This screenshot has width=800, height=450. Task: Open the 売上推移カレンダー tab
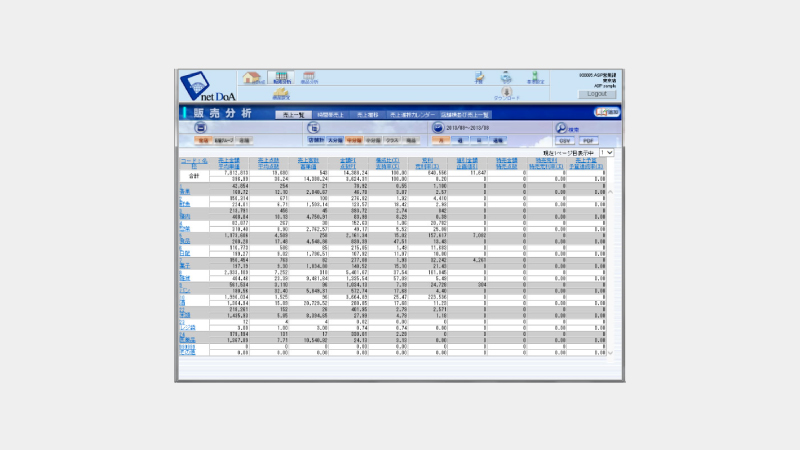click(412, 115)
